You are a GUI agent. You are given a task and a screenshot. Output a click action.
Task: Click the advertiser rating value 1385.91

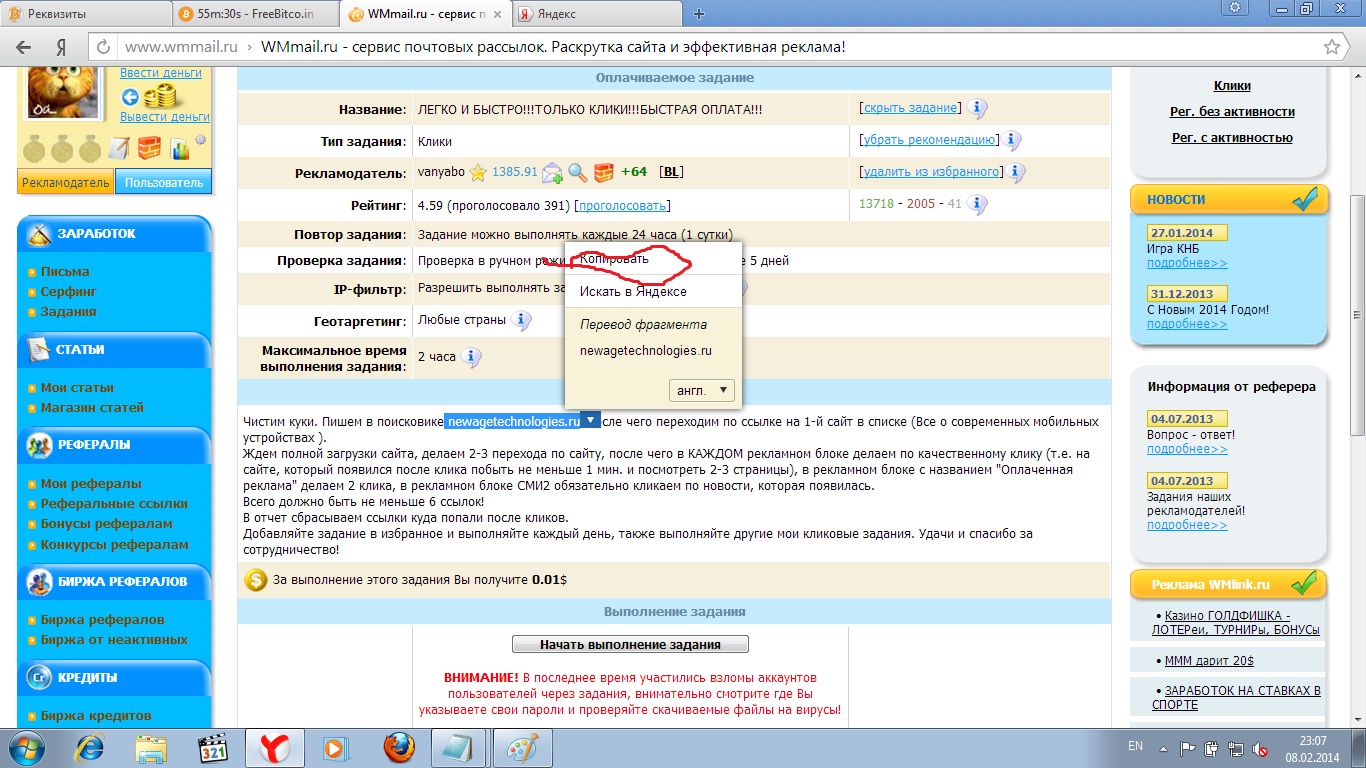click(514, 172)
